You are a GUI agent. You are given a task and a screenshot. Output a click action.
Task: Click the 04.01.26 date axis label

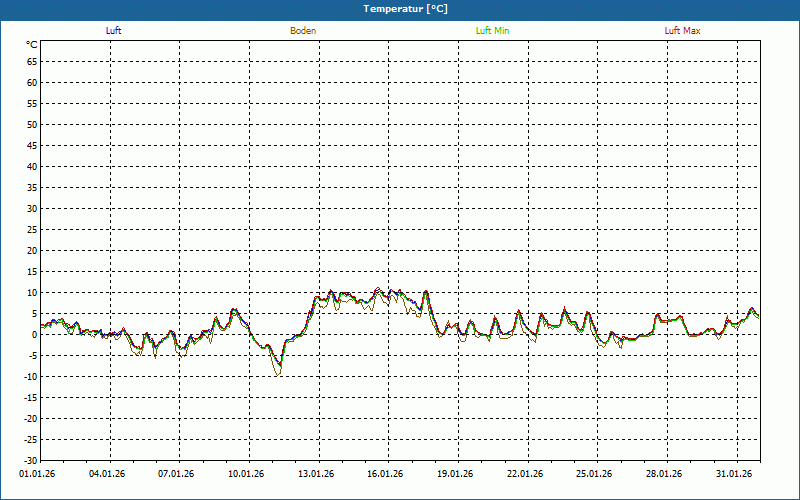(107, 474)
